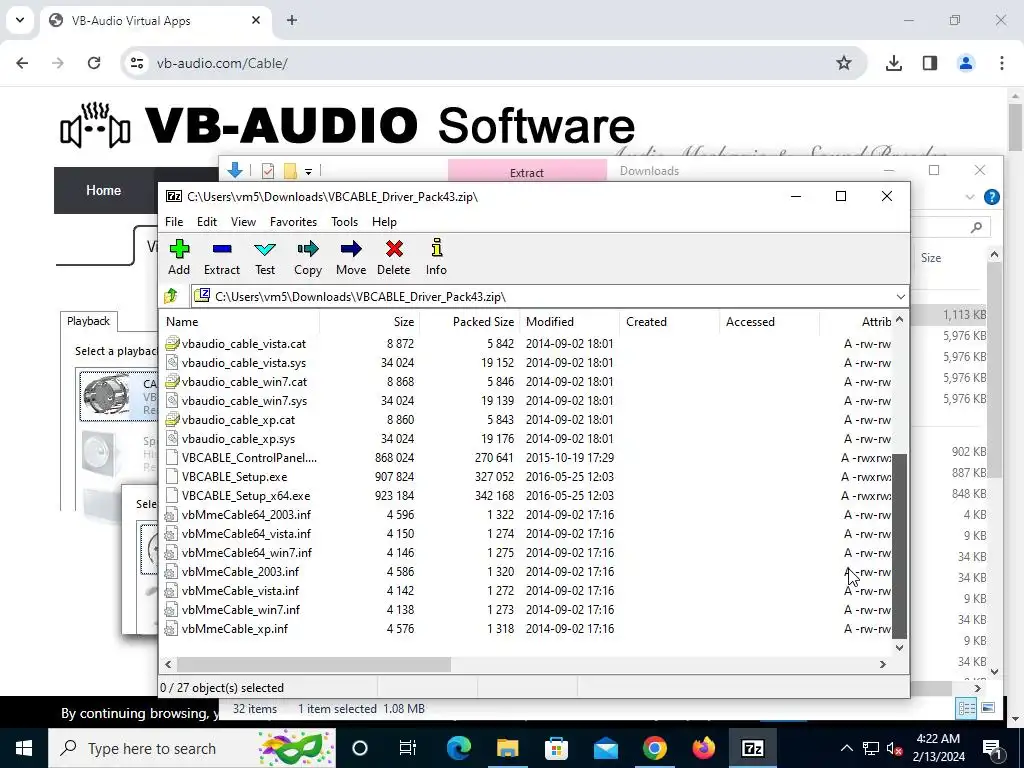Open the Favorites menu in 7-Zip
Image resolution: width=1024 pixels, height=768 pixels.
293,222
